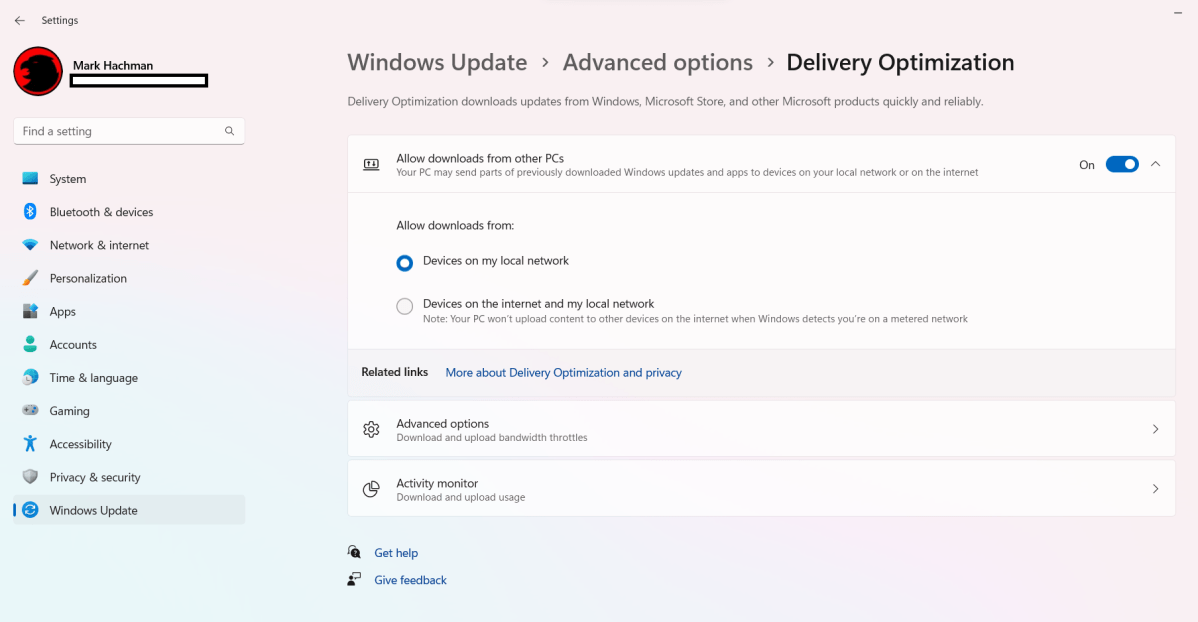Click the Give feedback link
This screenshot has width=1198, height=622.
410,580
